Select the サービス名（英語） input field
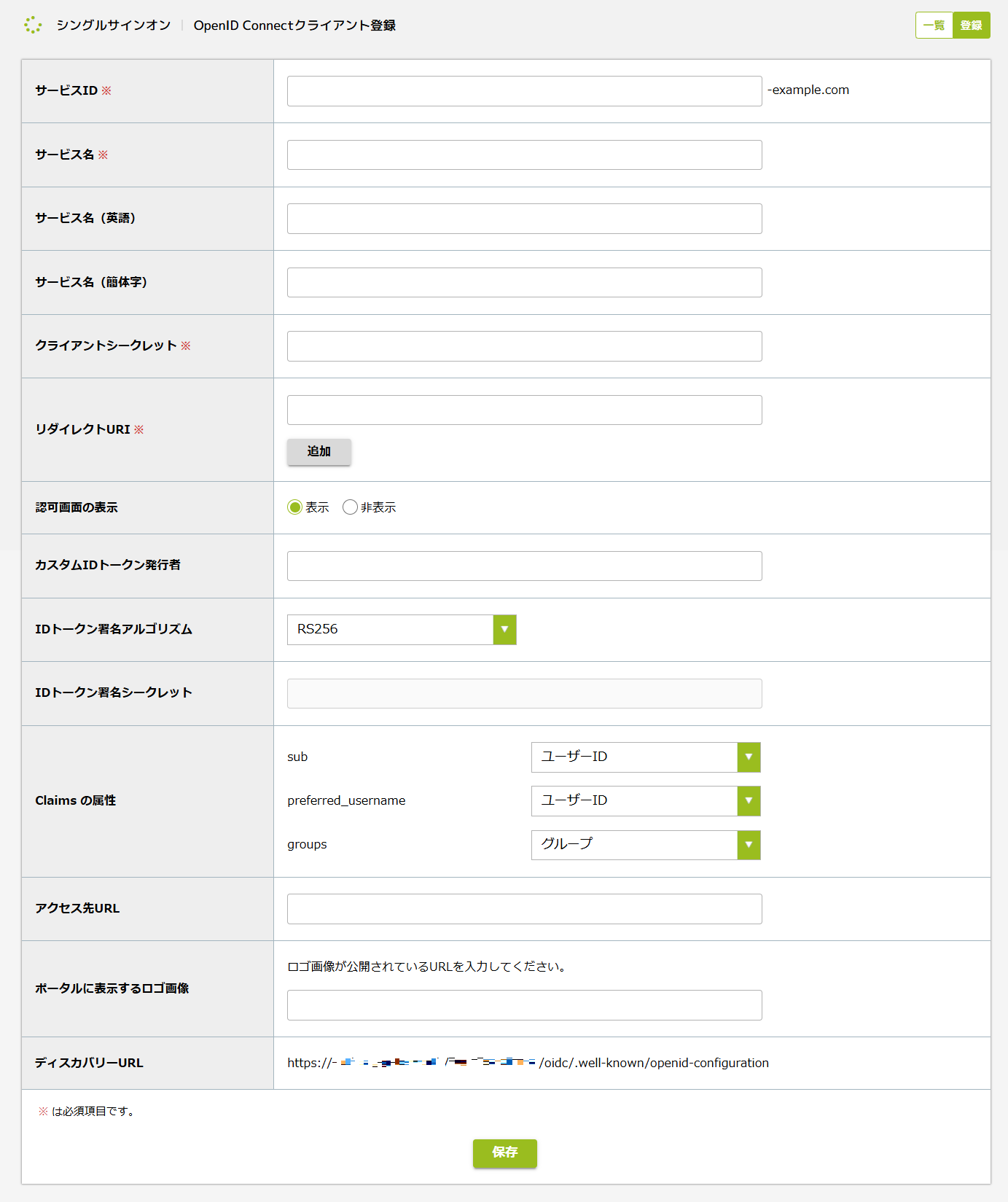Screen dimensions: 1008x1202 click(524, 219)
